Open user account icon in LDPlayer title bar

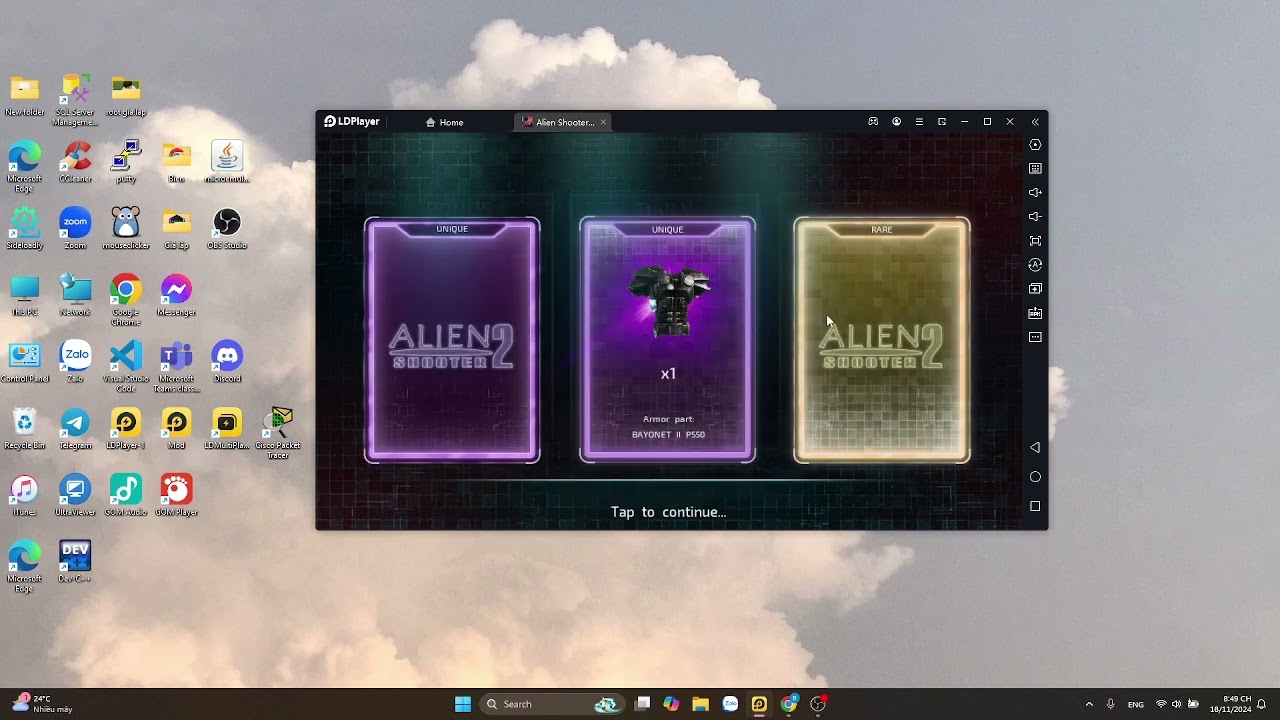click(x=896, y=122)
